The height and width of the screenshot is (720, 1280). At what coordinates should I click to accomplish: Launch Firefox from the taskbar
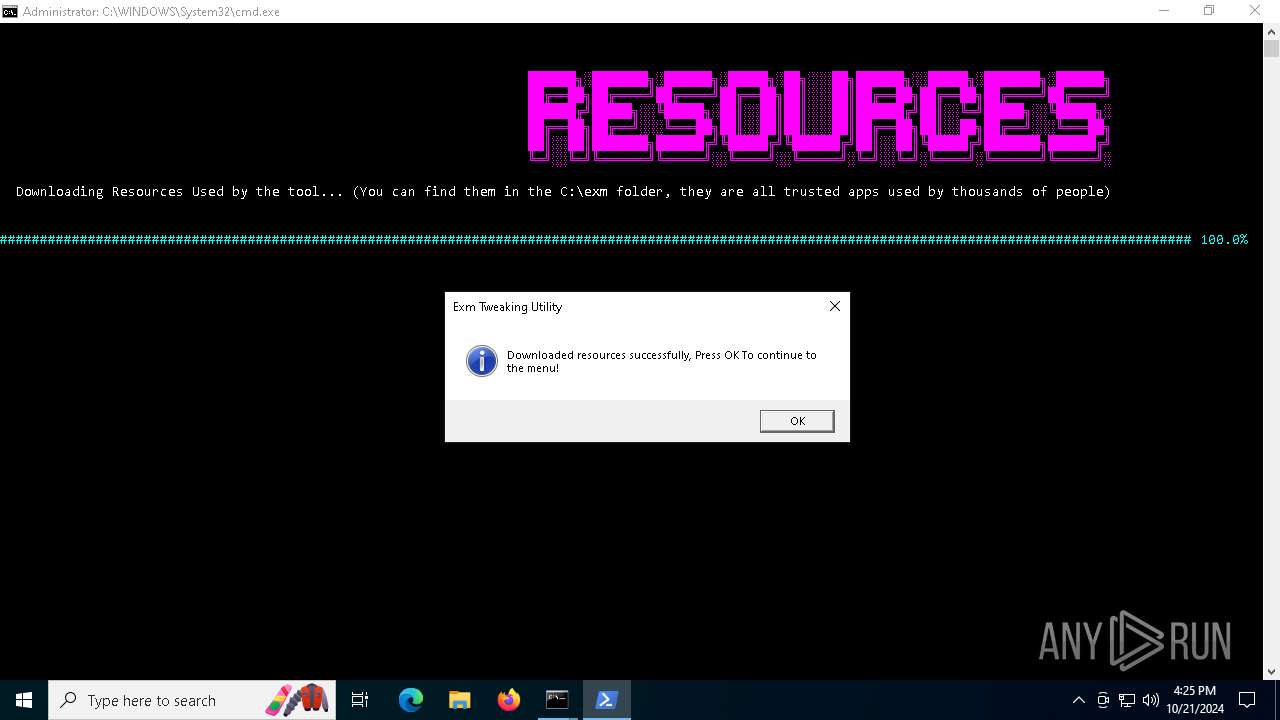(509, 700)
